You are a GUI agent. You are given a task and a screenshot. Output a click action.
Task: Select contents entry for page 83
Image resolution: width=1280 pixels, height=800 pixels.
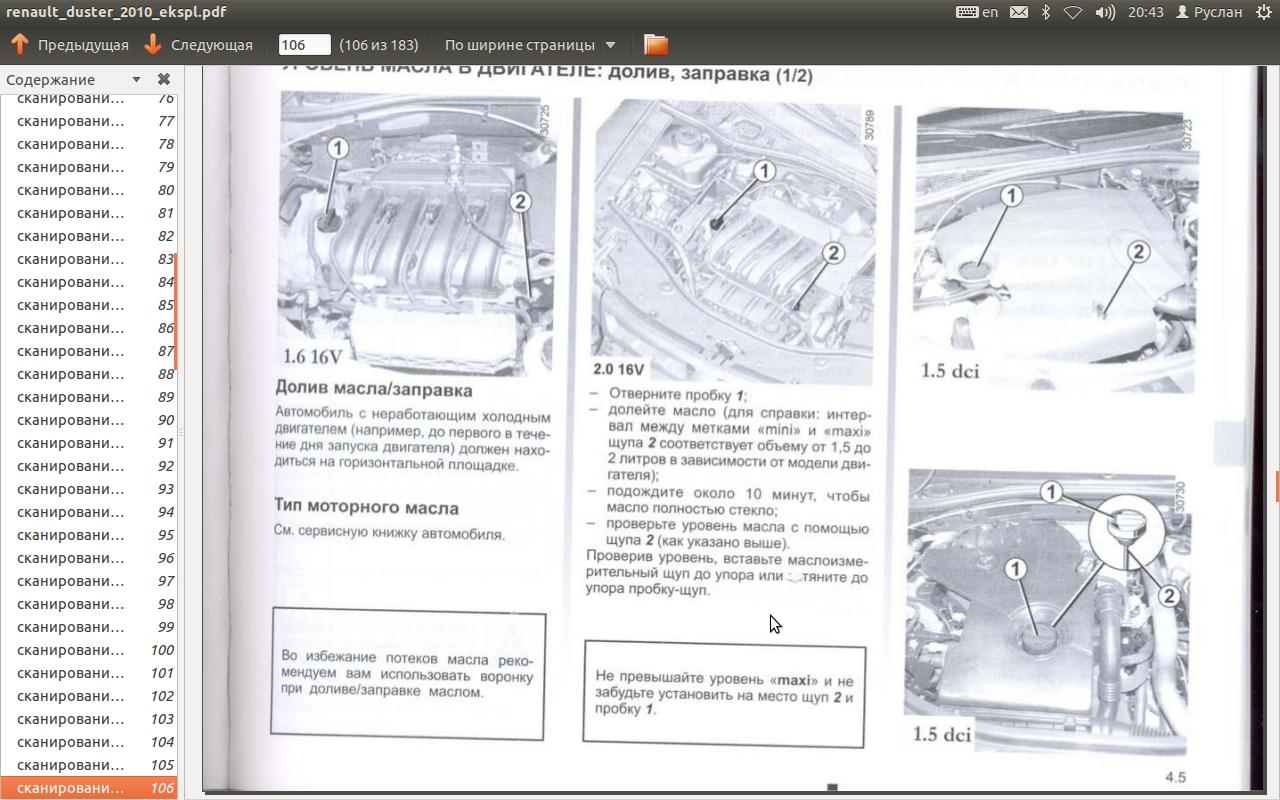tap(89, 259)
